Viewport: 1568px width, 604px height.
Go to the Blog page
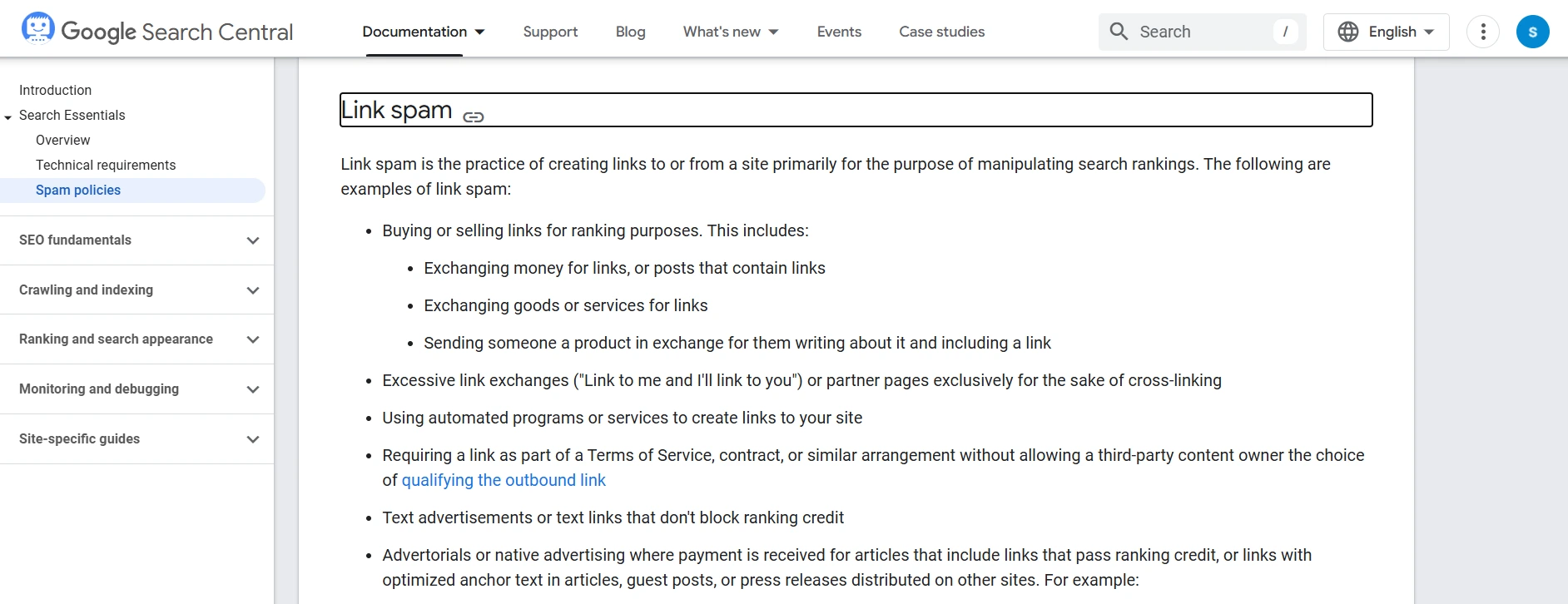pyautogui.click(x=630, y=32)
